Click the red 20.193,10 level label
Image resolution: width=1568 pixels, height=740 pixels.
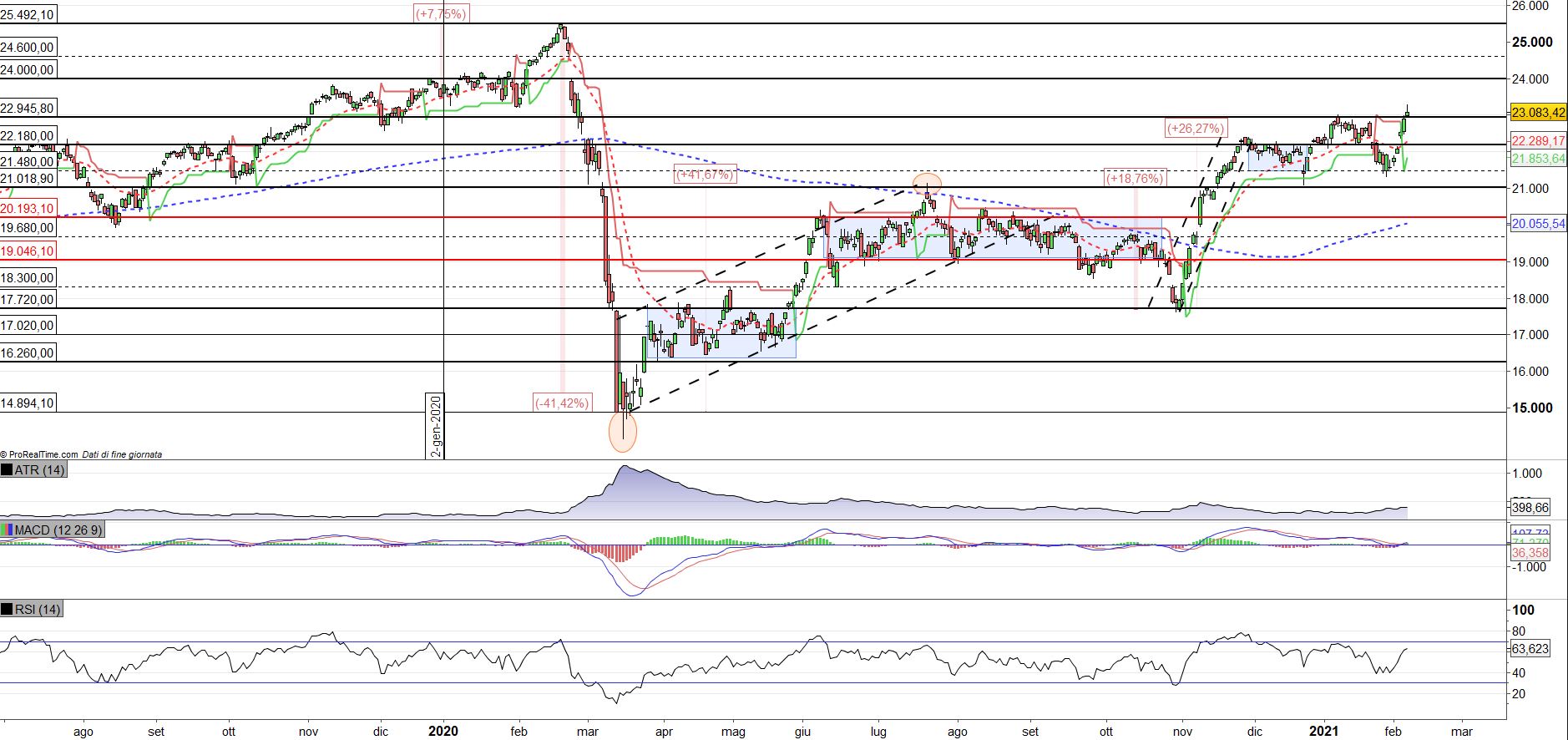click(28, 208)
